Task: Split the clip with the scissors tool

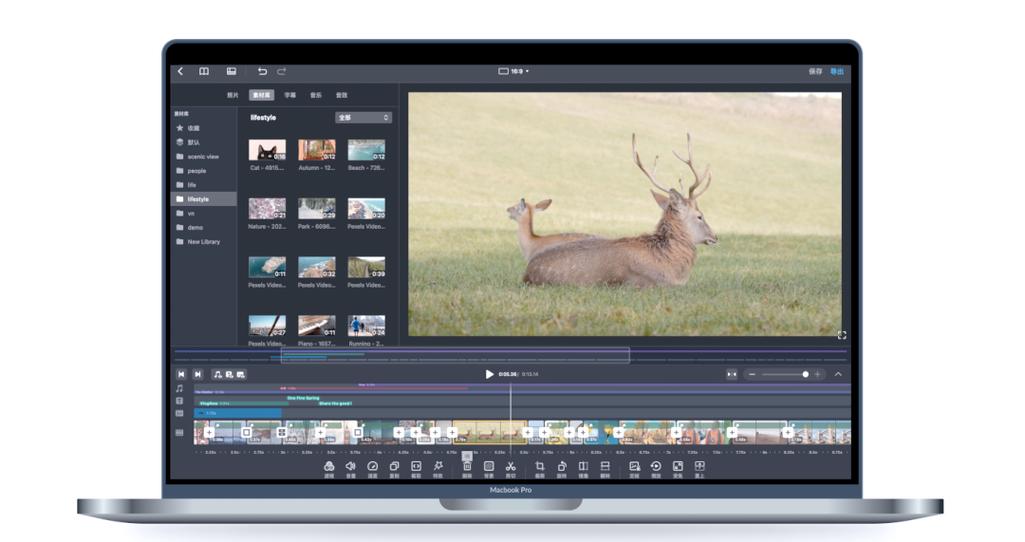Action: click(511, 466)
